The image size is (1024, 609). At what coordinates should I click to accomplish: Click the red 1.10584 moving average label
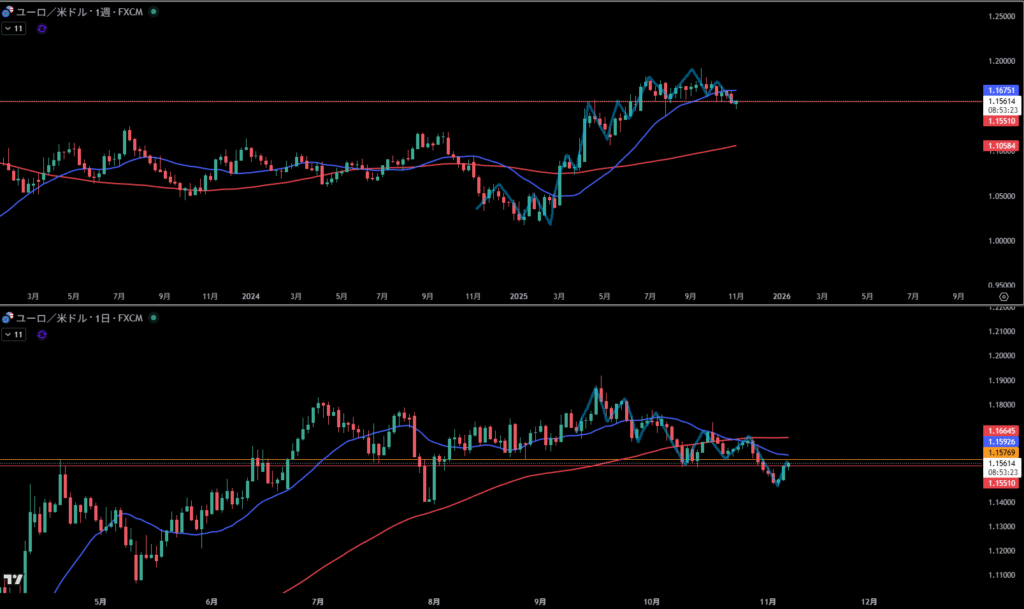click(x=1001, y=146)
